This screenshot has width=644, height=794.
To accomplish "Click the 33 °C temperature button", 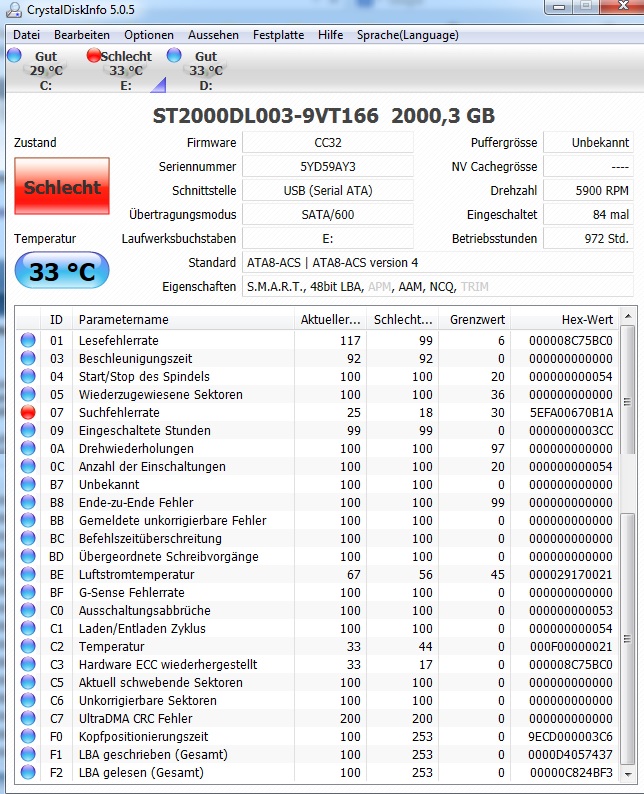I will click(62, 271).
